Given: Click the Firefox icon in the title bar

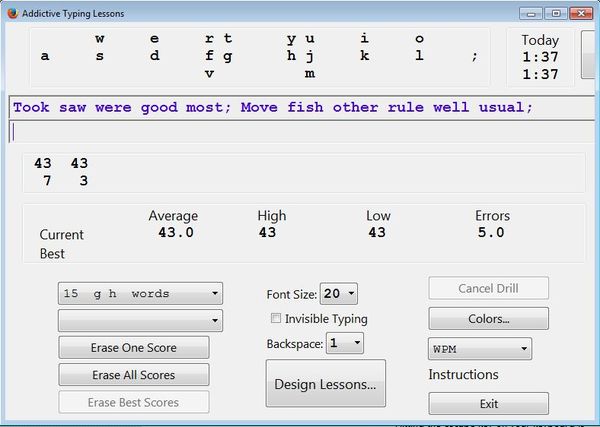Looking at the screenshot, I should point(13,13).
